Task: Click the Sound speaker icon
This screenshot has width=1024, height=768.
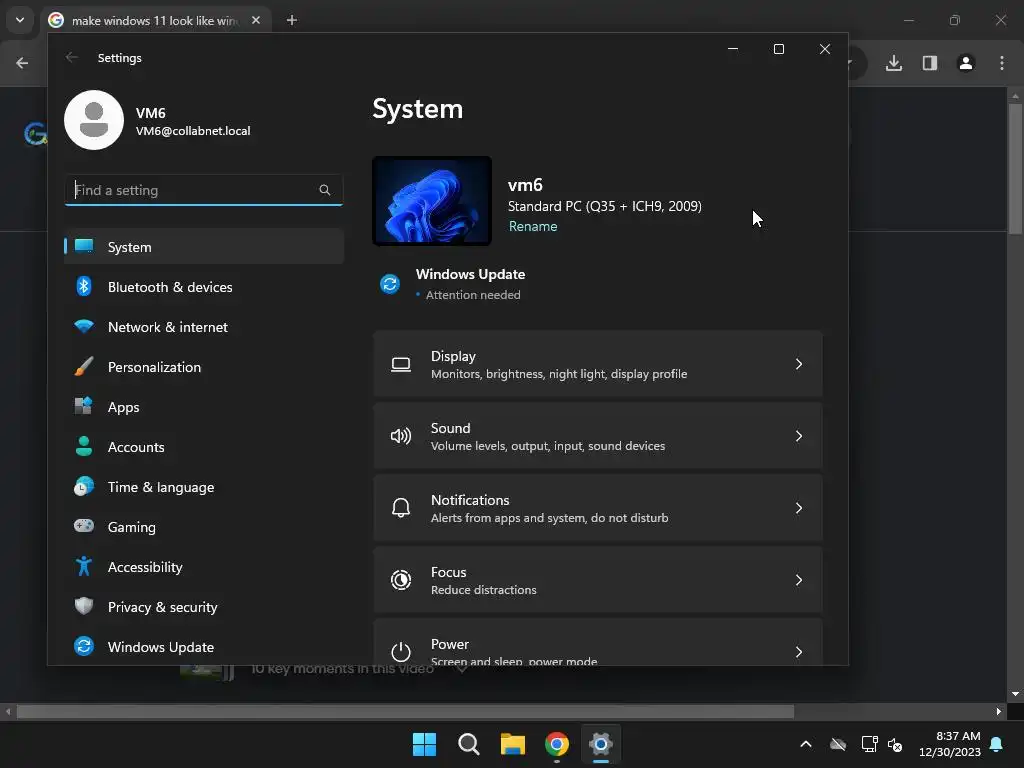Action: click(x=400, y=436)
